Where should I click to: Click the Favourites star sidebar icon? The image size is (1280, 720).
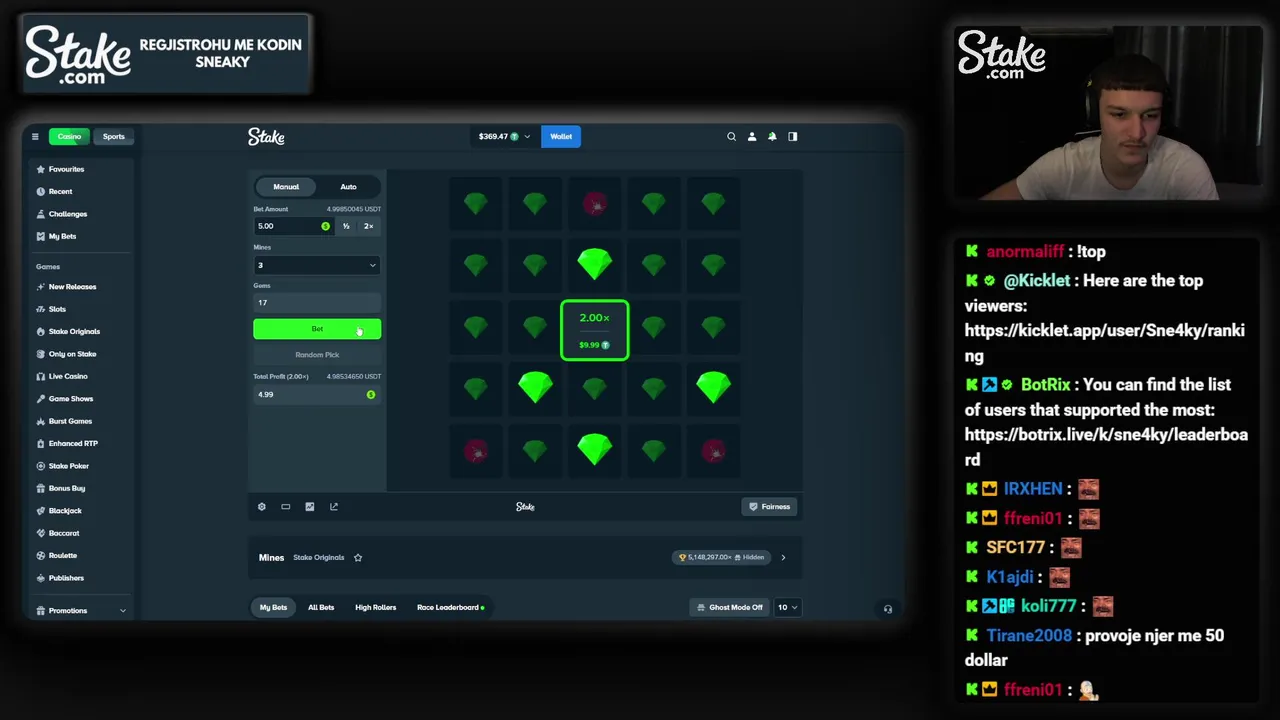[x=40, y=169]
